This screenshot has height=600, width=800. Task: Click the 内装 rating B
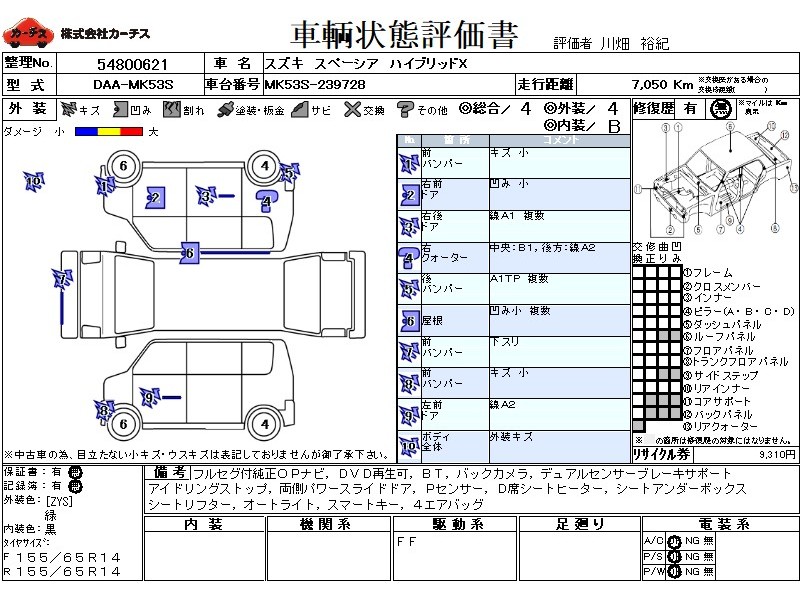pos(614,126)
